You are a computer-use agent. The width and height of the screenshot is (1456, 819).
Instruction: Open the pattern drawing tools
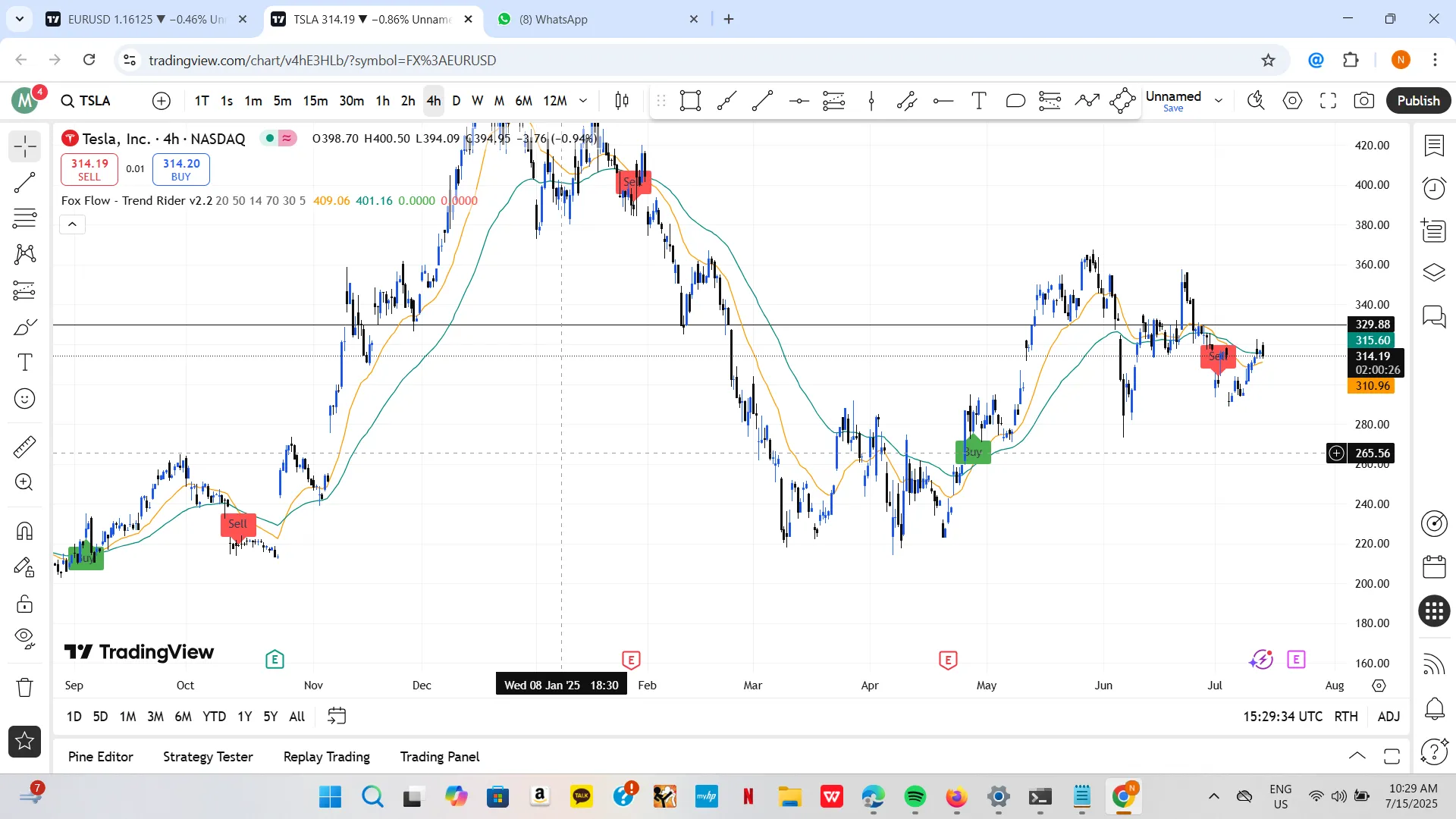pyautogui.click(x=24, y=254)
